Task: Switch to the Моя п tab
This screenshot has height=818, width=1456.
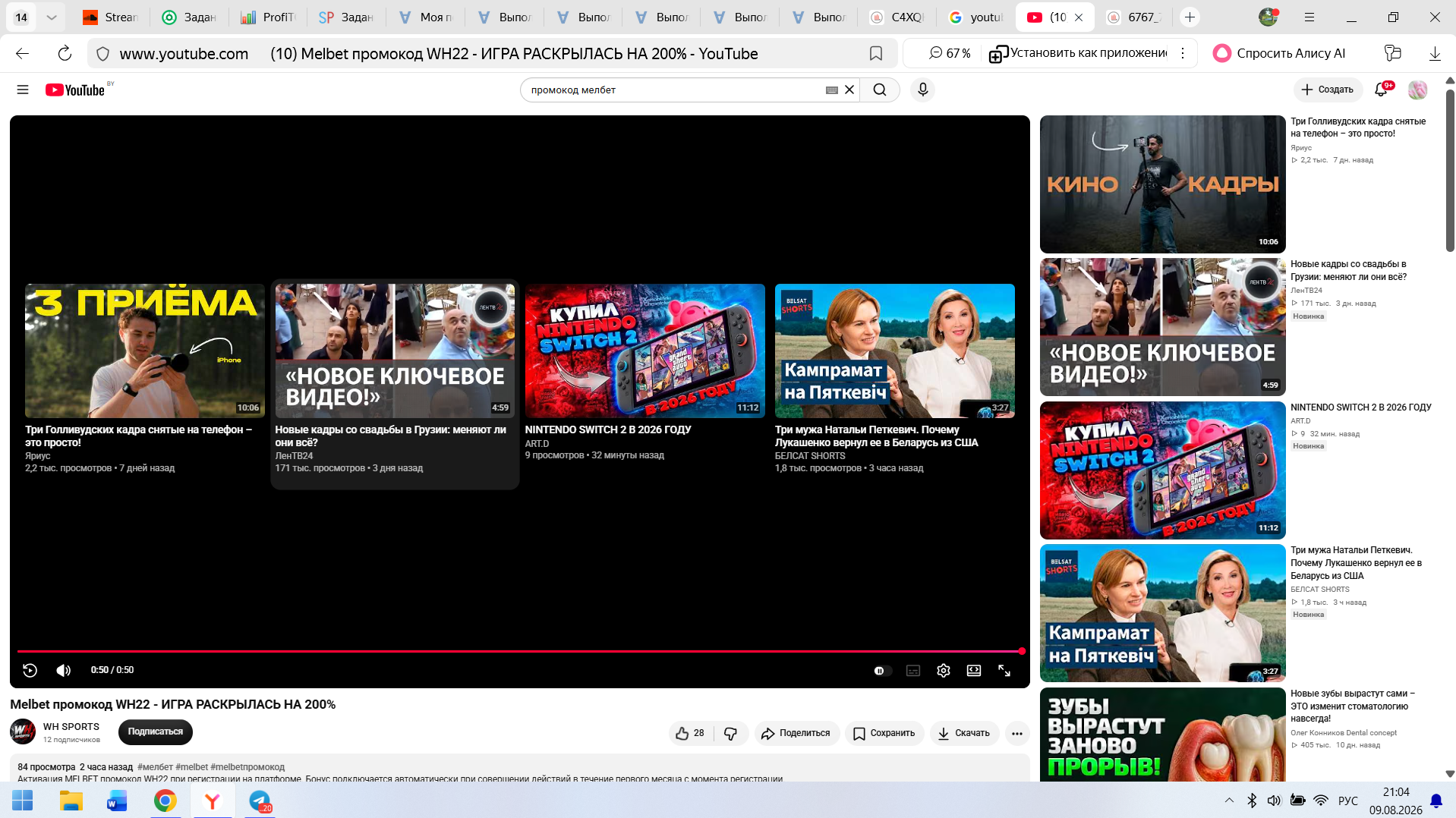Action: pos(425,17)
